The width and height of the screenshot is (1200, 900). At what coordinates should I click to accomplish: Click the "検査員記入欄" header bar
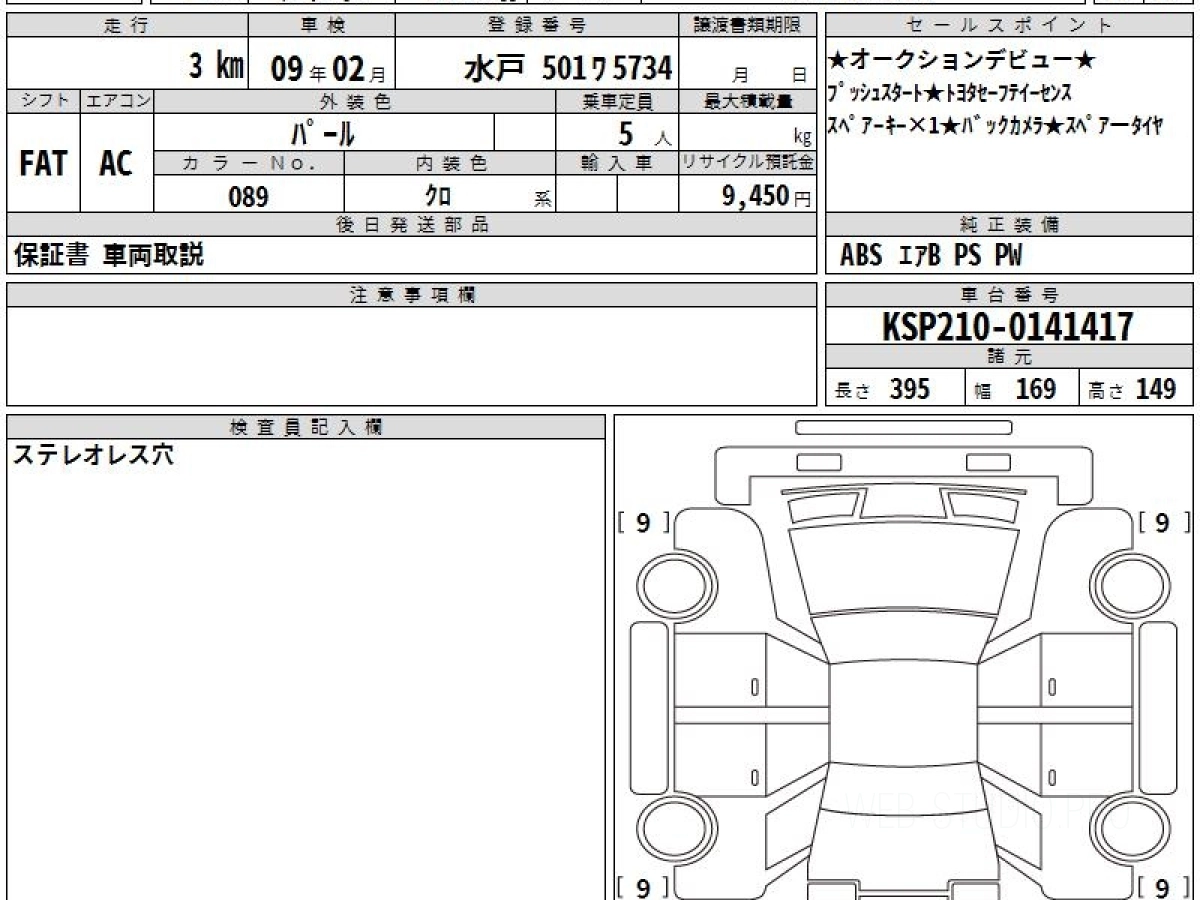click(306, 427)
